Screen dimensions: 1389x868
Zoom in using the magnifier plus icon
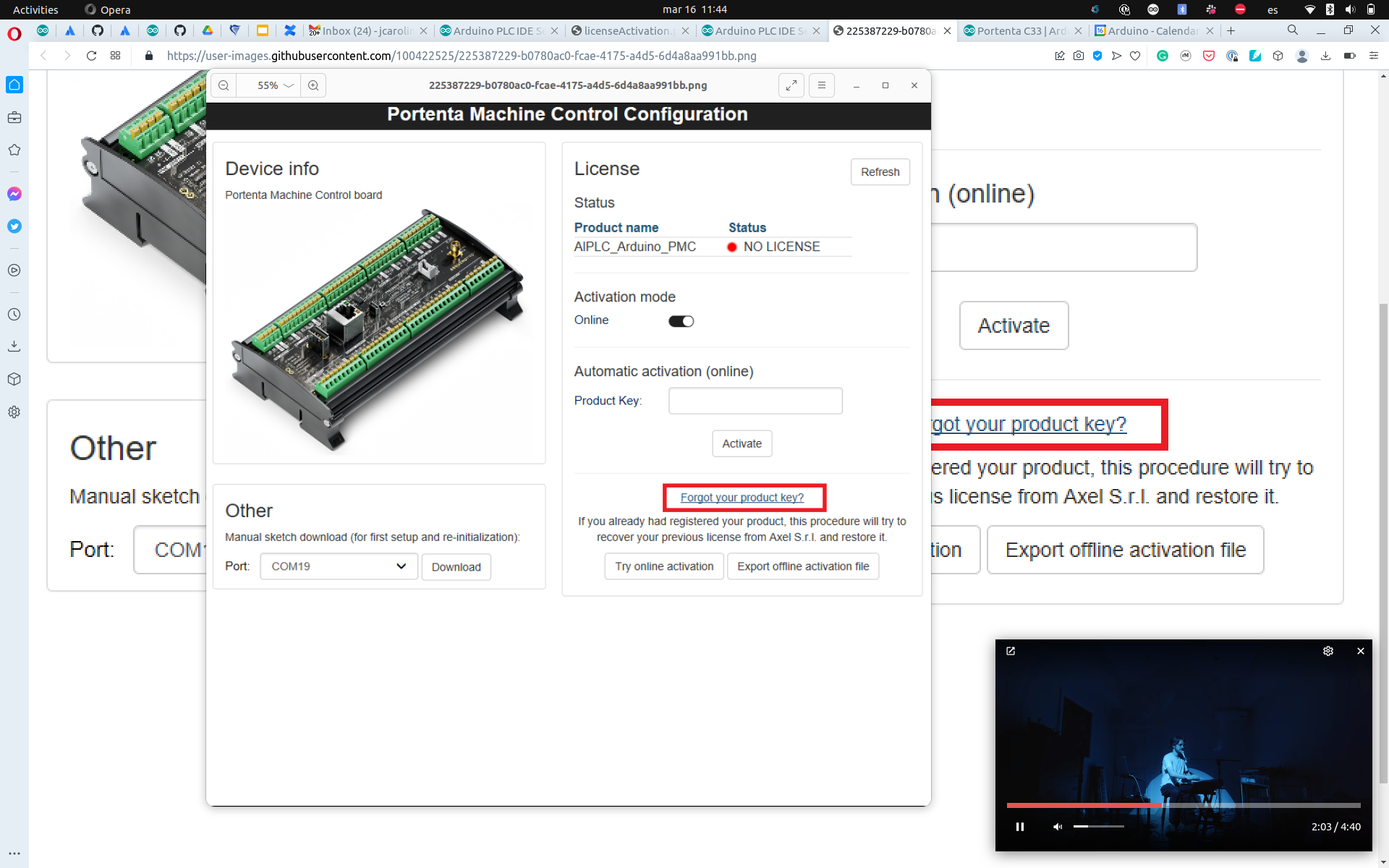click(x=313, y=85)
